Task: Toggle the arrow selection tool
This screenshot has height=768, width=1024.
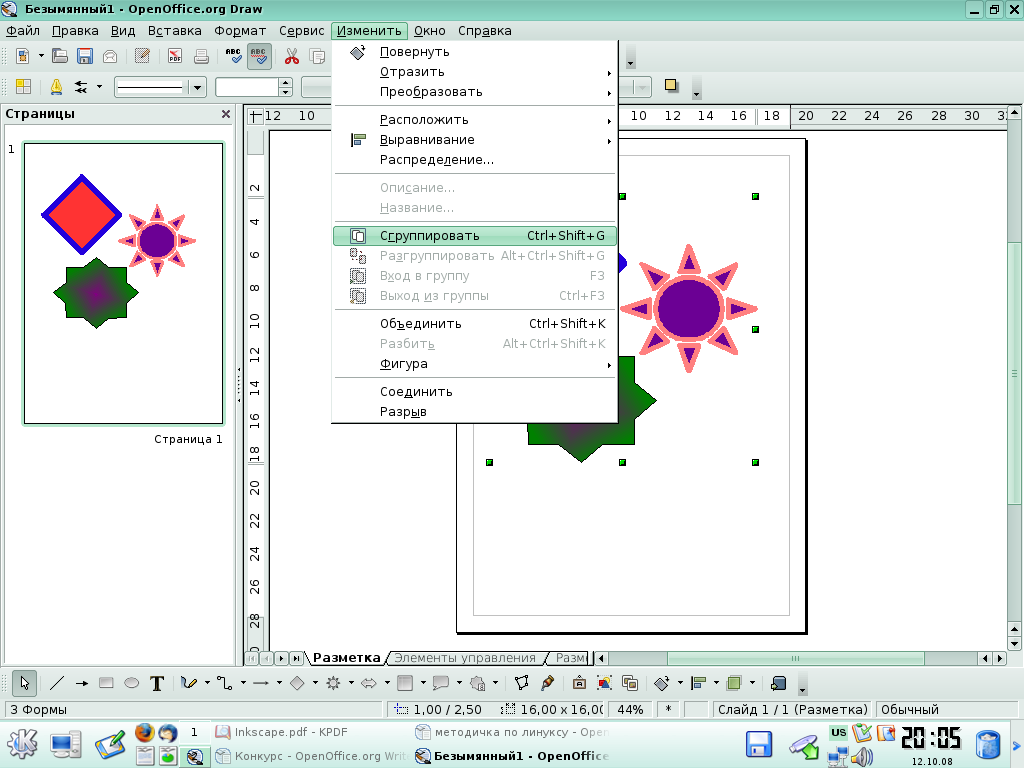Action: click(x=25, y=684)
